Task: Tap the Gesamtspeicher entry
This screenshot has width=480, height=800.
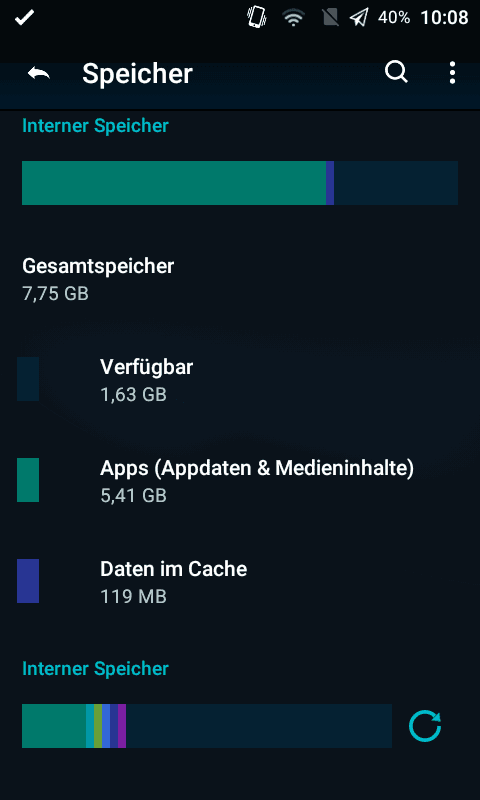Action: [x=240, y=279]
